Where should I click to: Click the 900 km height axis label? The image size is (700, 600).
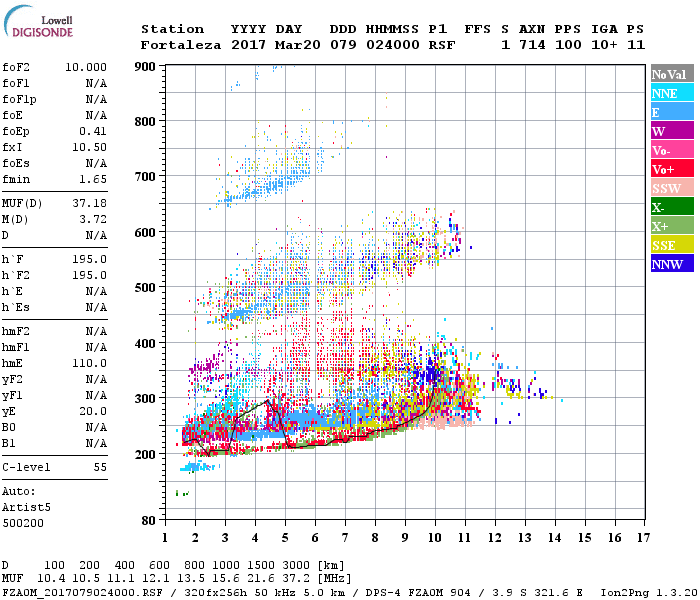click(145, 67)
